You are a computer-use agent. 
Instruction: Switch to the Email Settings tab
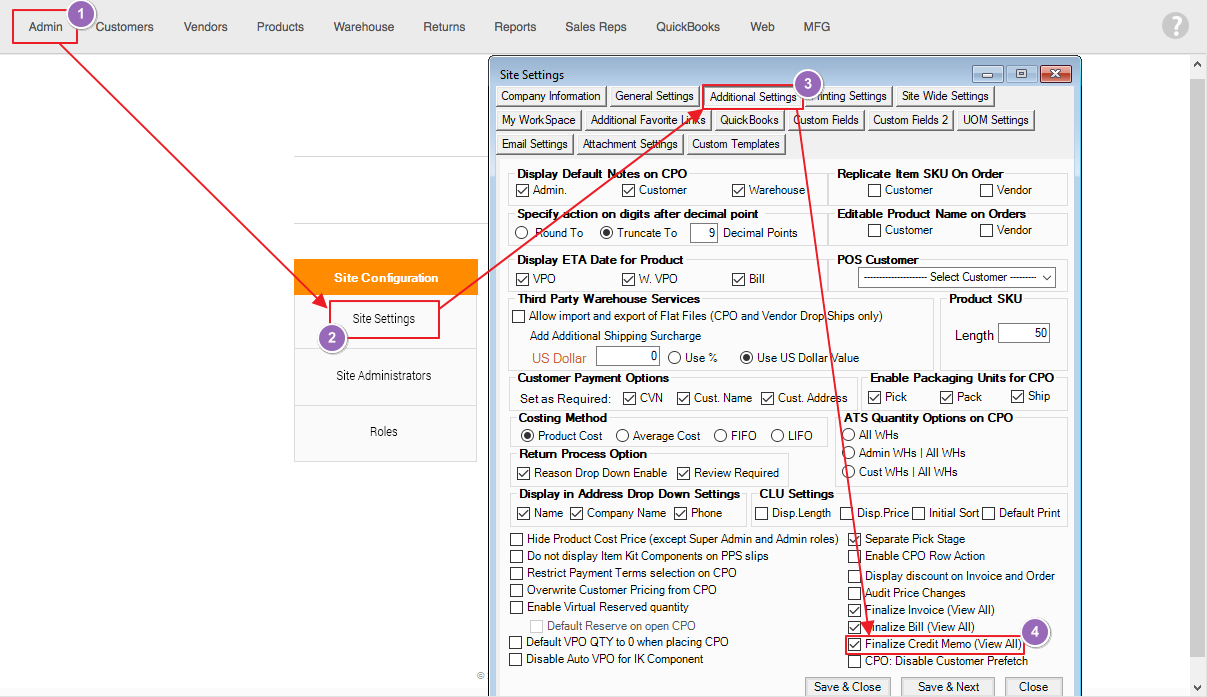click(535, 144)
